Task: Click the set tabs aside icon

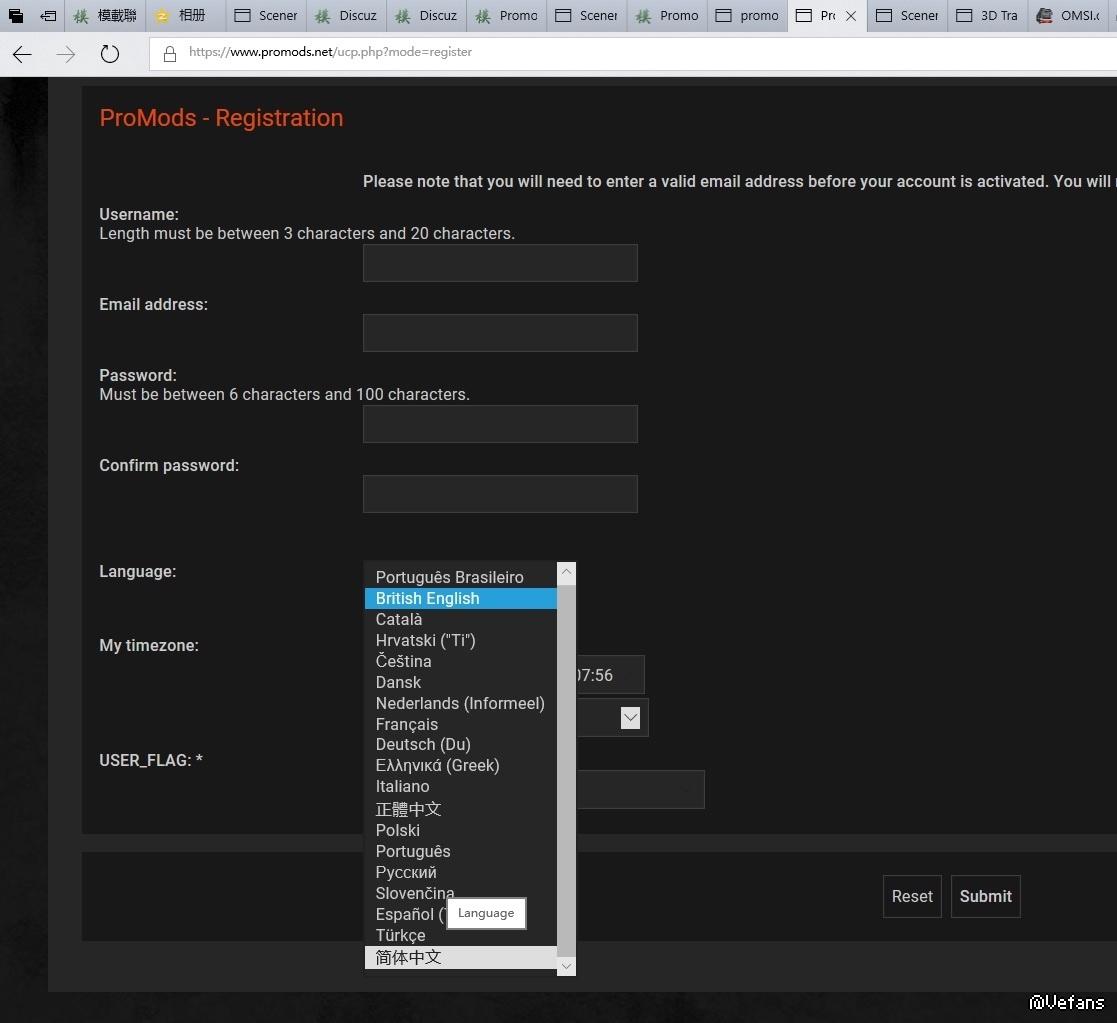Action: [x=48, y=16]
